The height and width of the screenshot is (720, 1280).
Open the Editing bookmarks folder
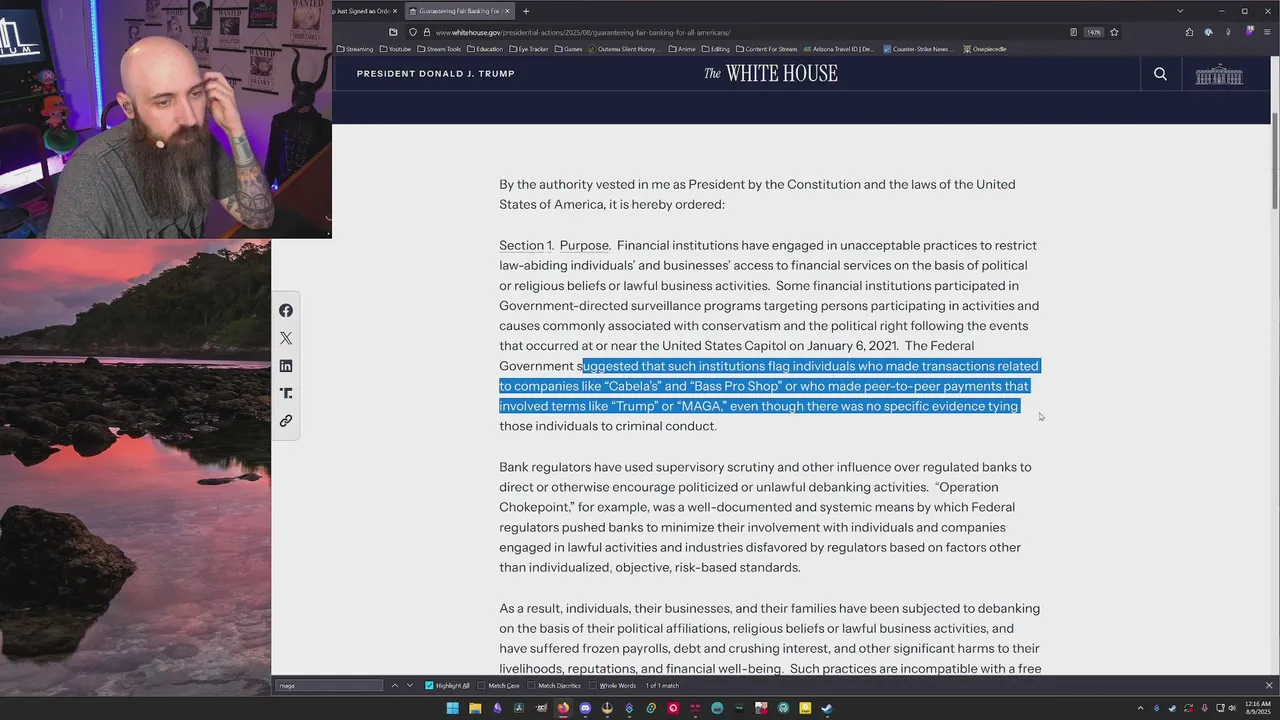(x=716, y=49)
